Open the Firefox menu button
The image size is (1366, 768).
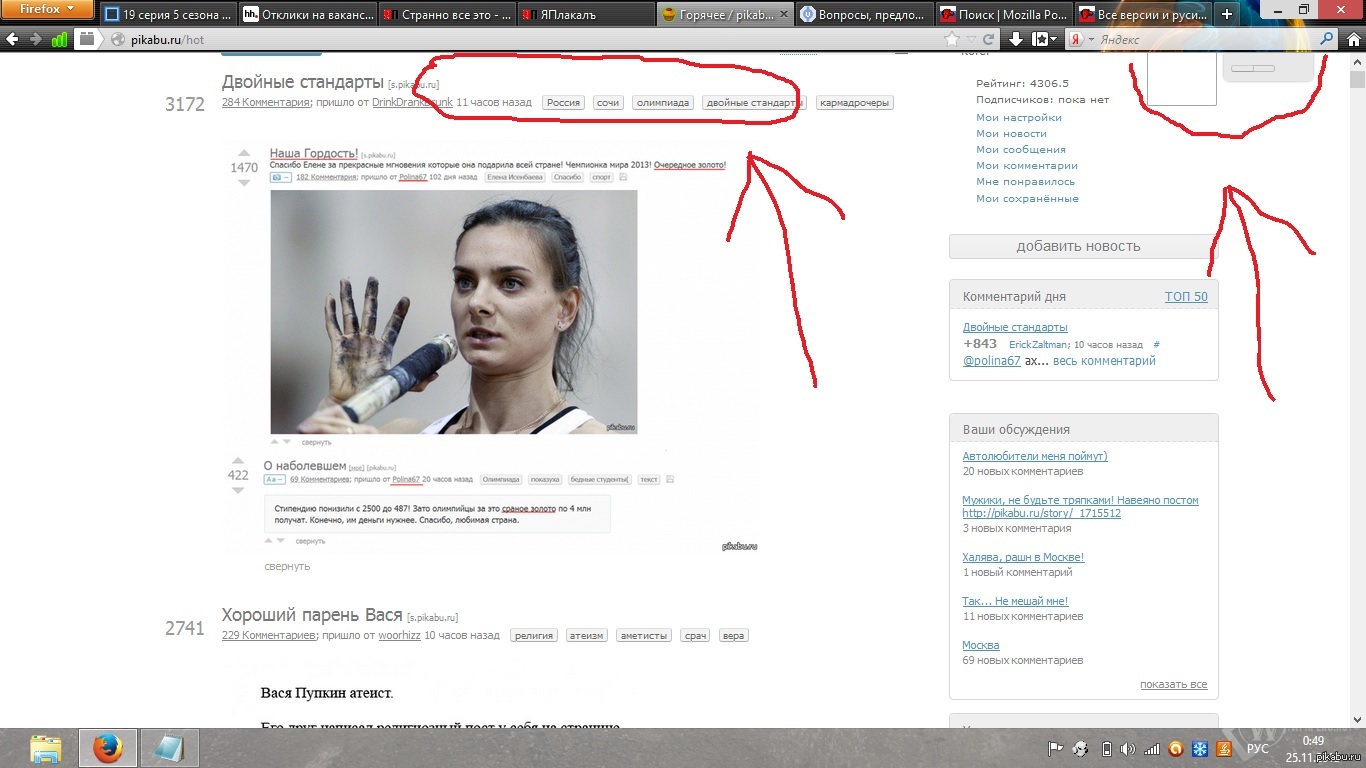click(x=47, y=9)
